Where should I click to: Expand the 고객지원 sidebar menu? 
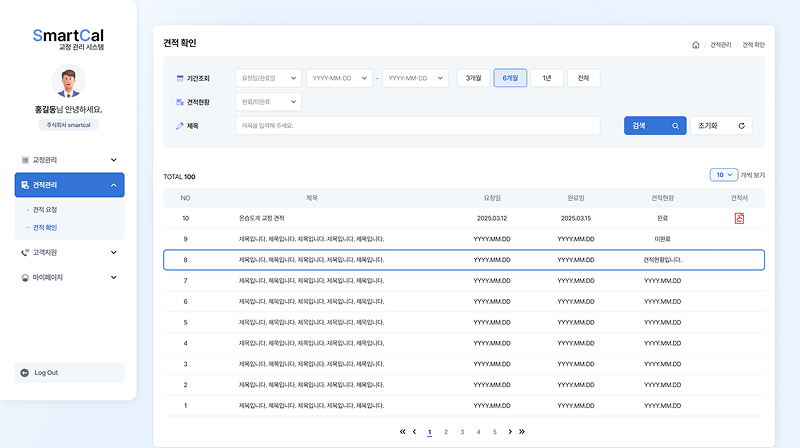coord(69,252)
